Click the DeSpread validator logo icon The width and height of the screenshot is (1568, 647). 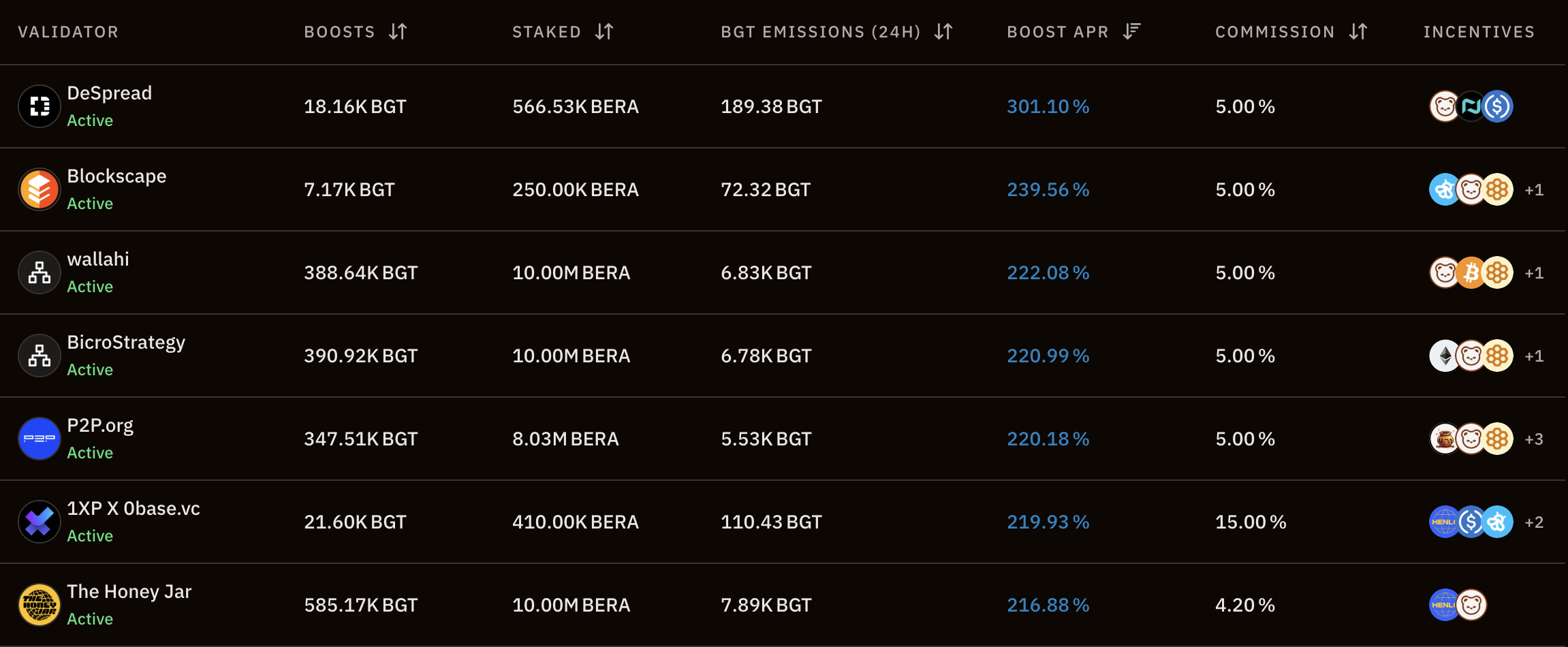pos(40,106)
